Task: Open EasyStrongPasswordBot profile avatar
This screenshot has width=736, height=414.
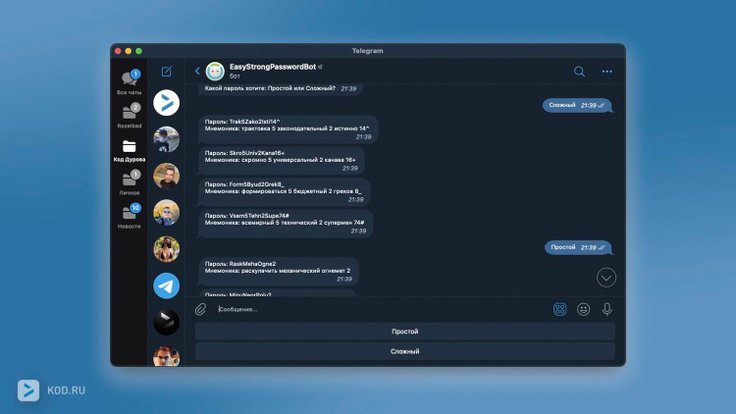Action: (x=215, y=71)
